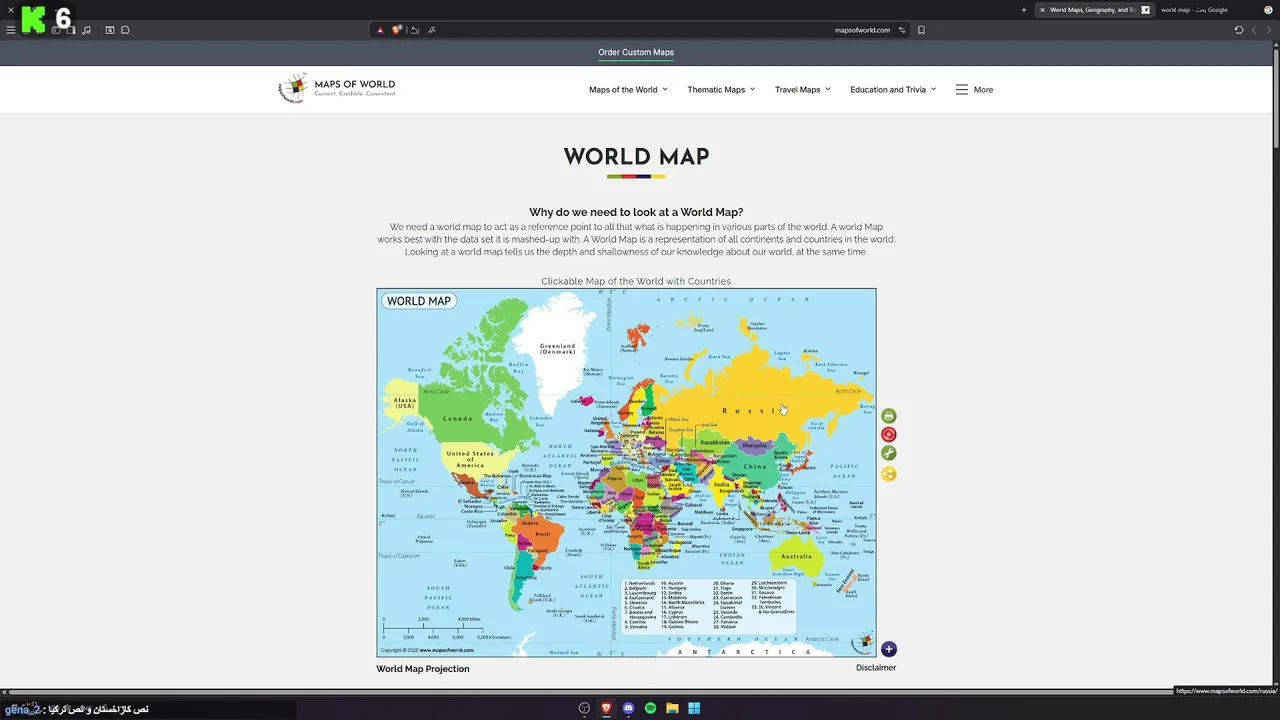Click Alaska (USA) on the world map
Image resolution: width=1280 pixels, height=720 pixels.
click(x=404, y=403)
